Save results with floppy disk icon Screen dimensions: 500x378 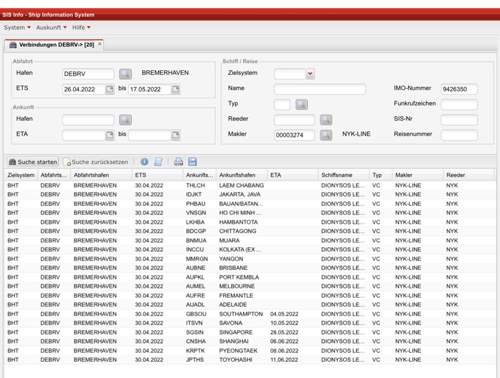point(192,162)
